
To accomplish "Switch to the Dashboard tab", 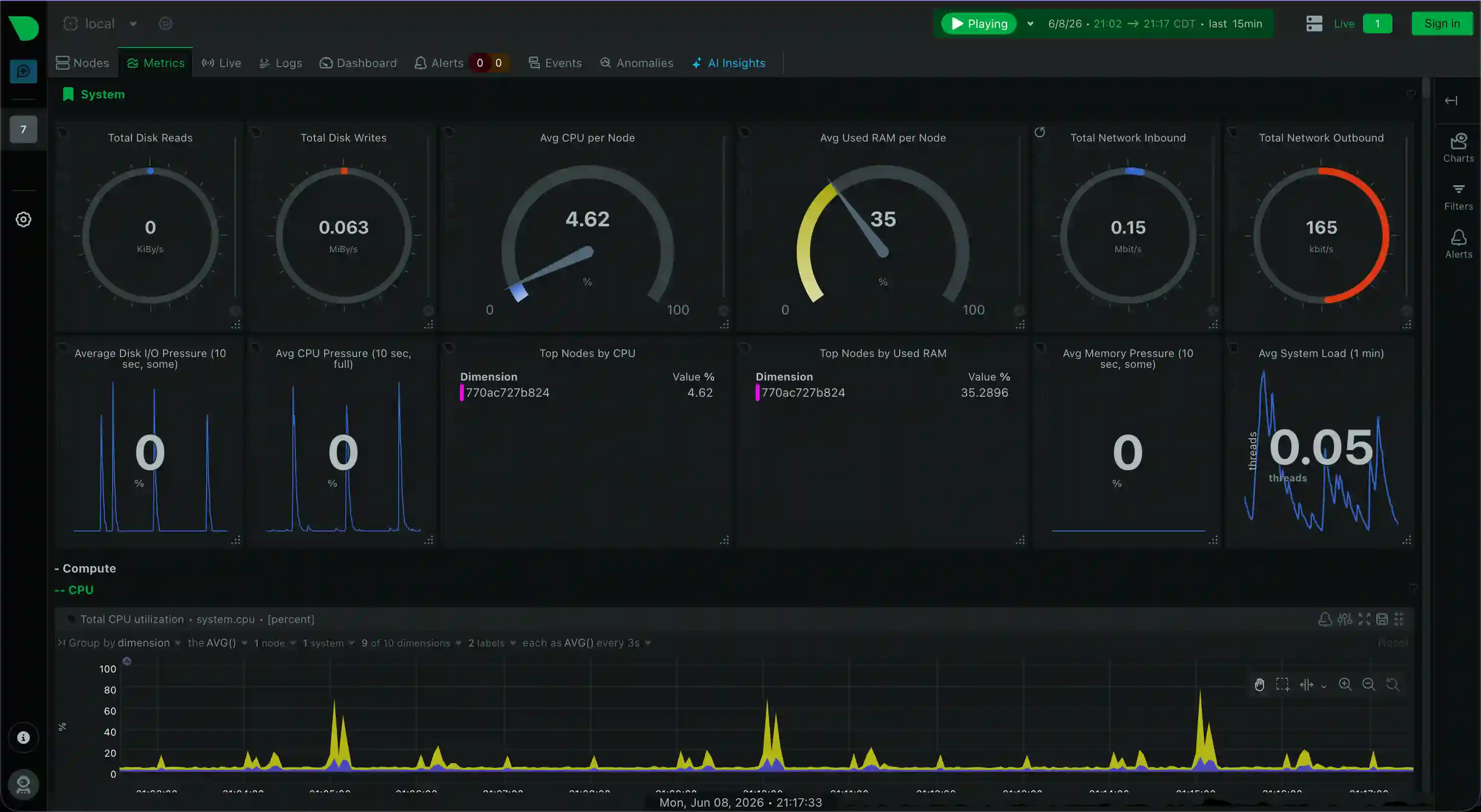I will [x=358, y=63].
